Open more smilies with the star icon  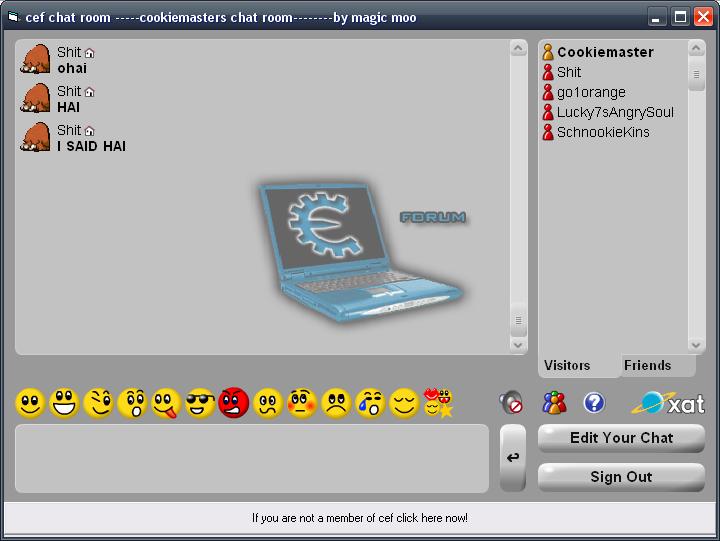coord(438,403)
